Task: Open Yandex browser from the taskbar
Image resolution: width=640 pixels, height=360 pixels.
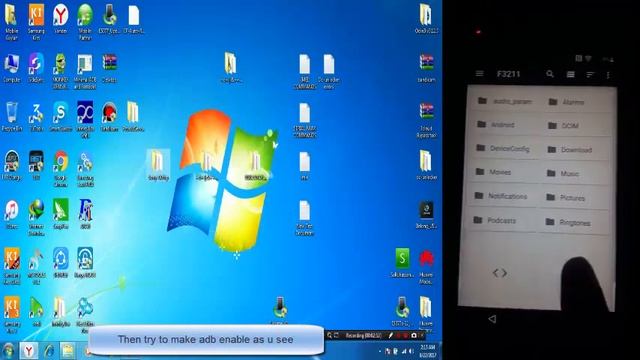Action: tap(29, 351)
